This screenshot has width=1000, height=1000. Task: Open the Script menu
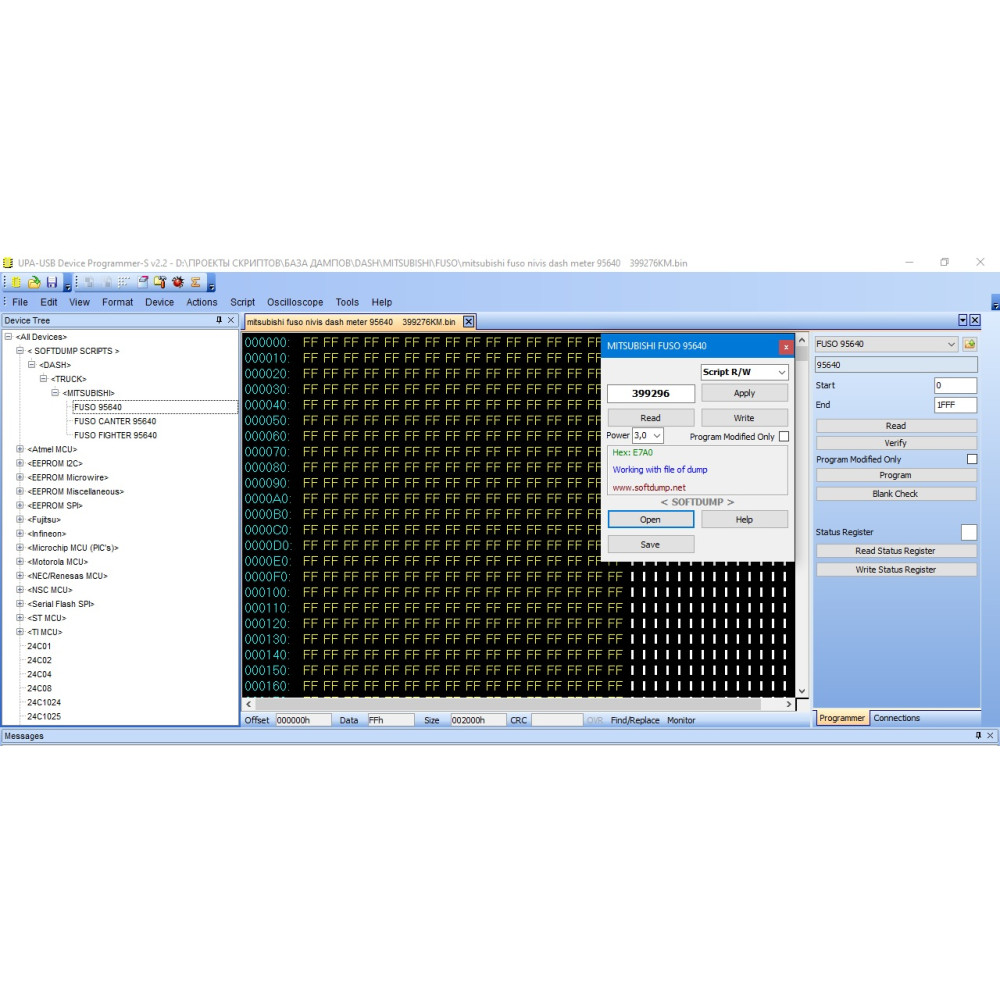click(x=242, y=302)
